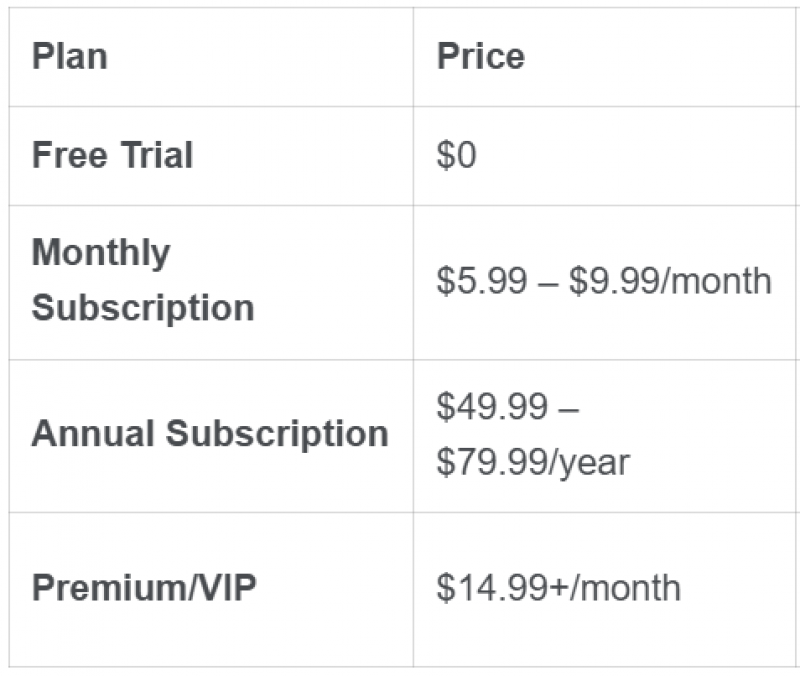The image size is (800, 676).
Task: Click the $49.99 – $79.99/year price cell
Action: 532,435
